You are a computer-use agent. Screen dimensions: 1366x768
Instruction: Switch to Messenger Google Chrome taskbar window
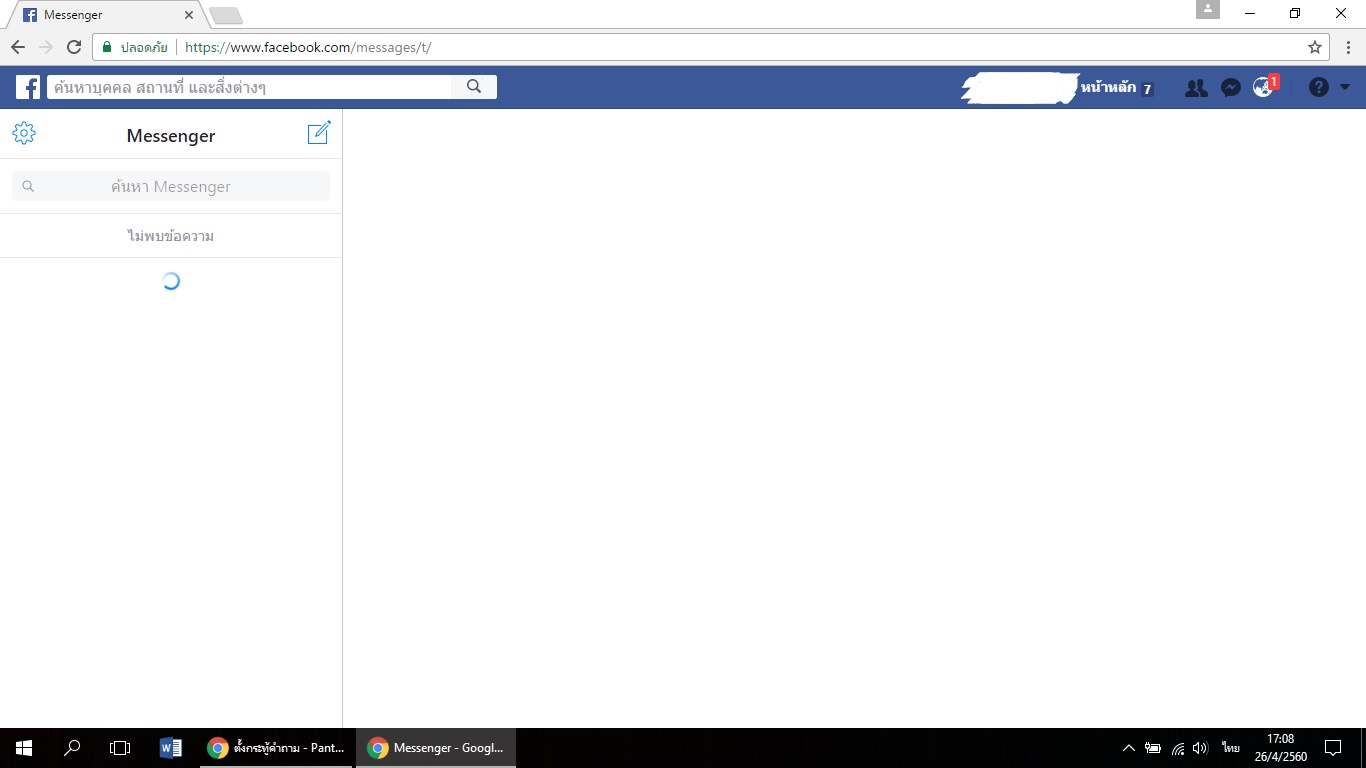pos(437,747)
